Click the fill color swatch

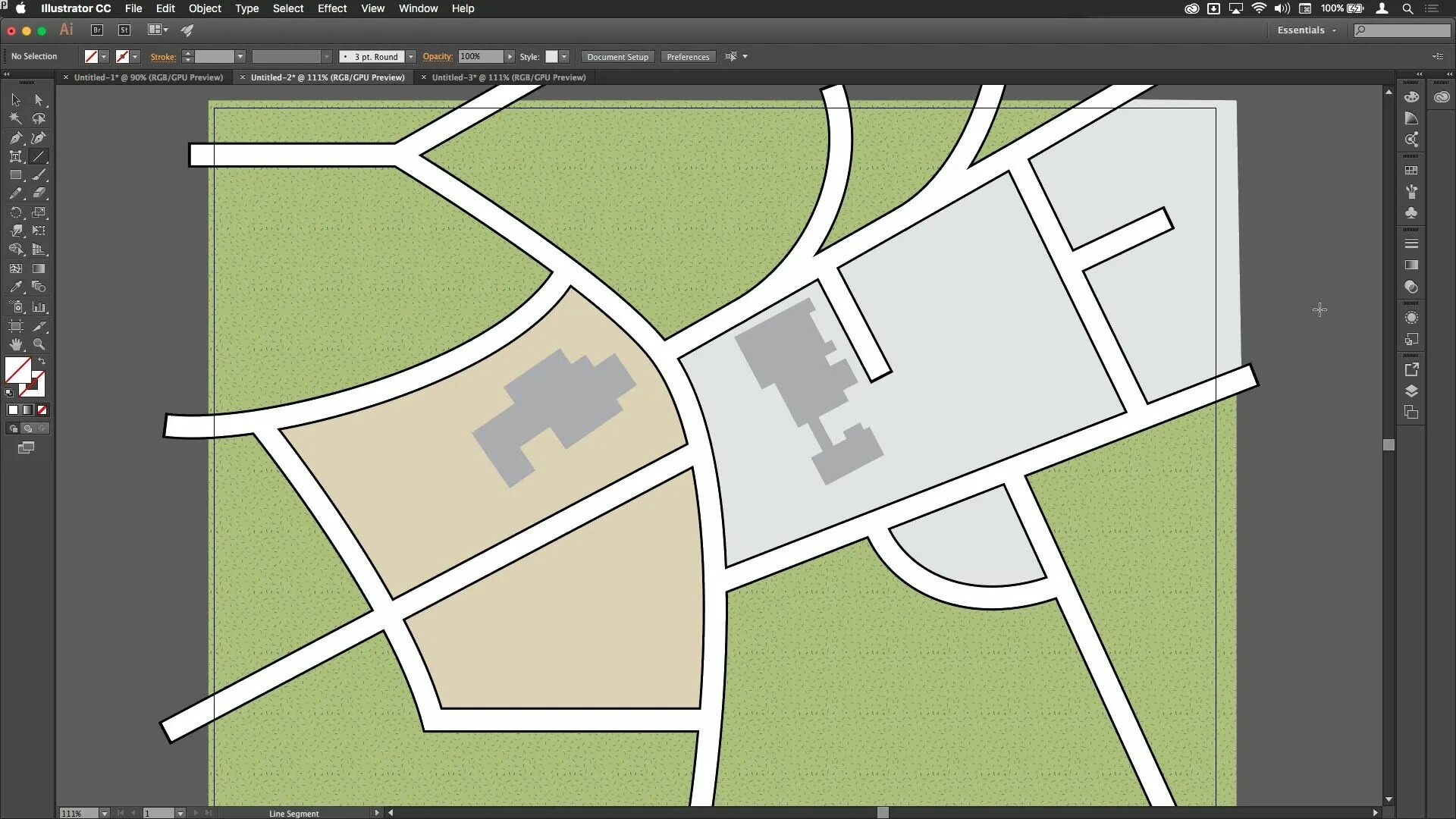point(19,371)
